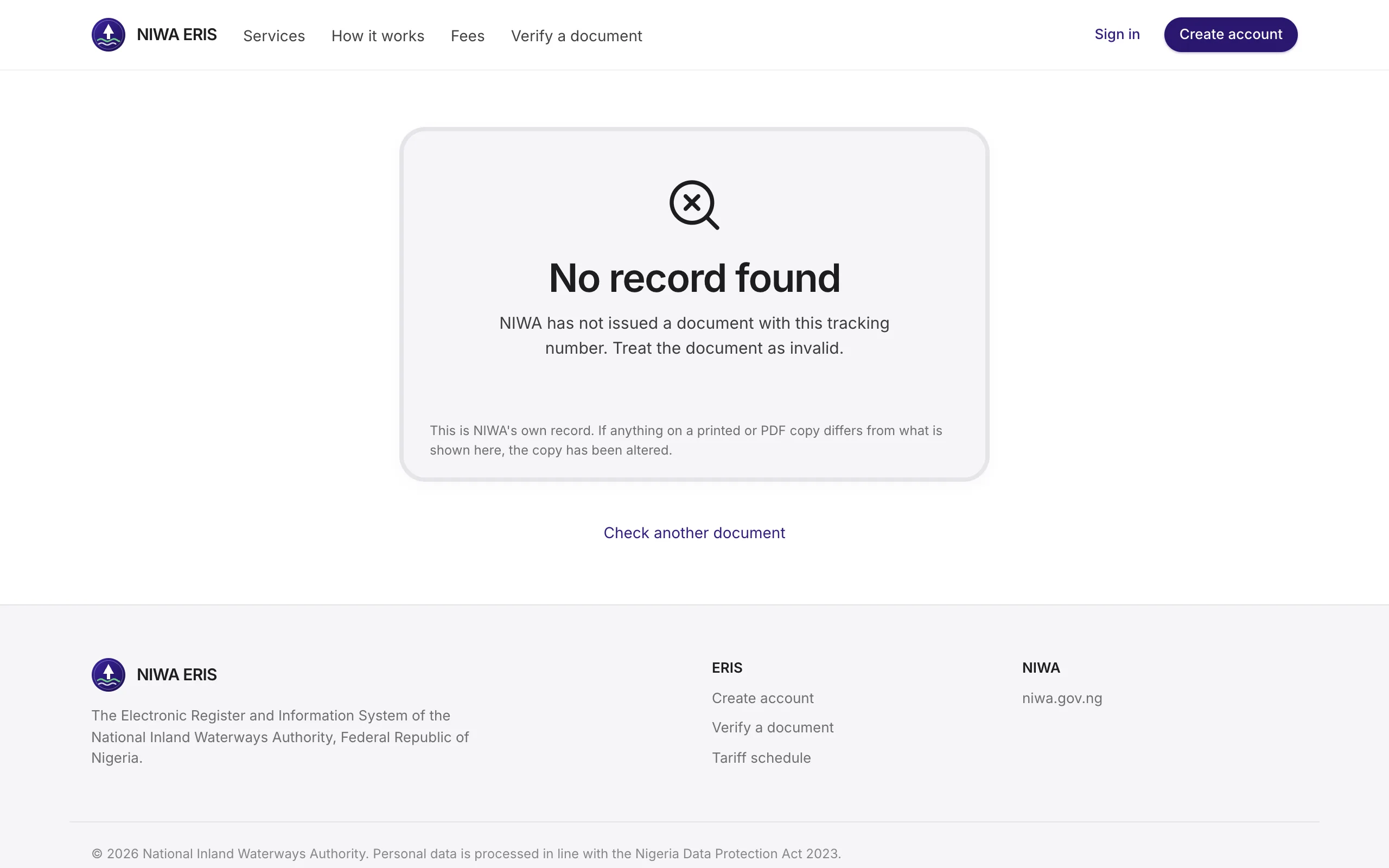Click the No record found heading
Image resolution: width=1389 pixels, height=868 pixels.
694,278
